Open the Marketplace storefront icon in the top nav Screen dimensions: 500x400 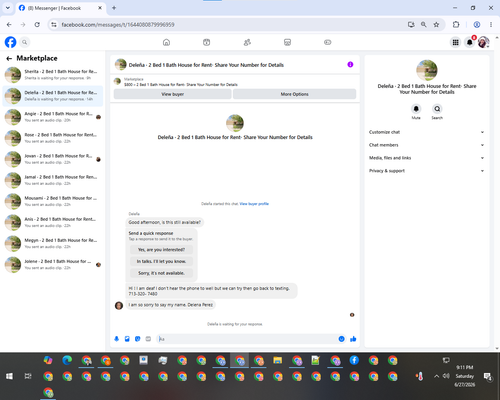tap(287, 42)
